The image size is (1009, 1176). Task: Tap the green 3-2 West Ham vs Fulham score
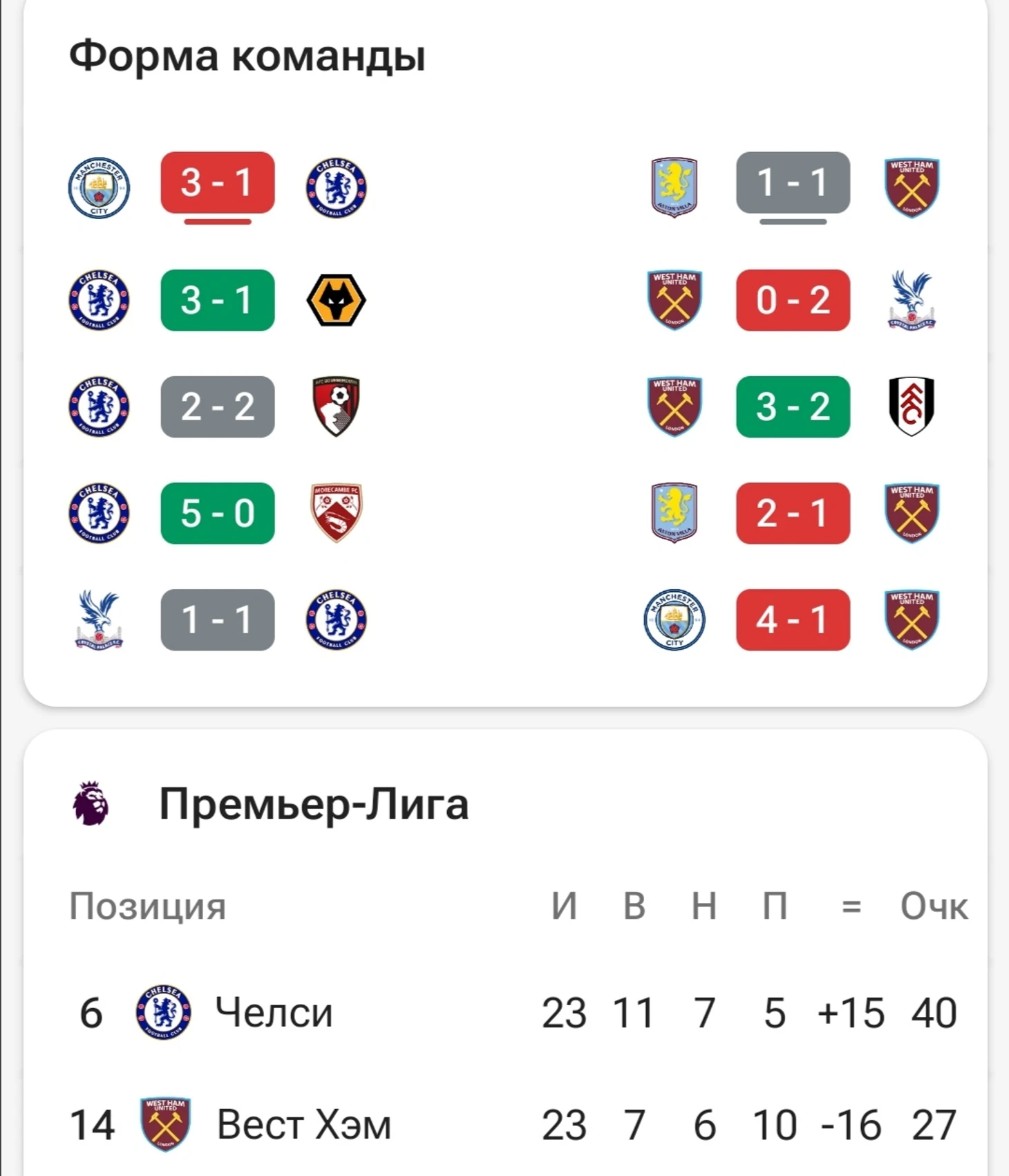[793, 407]
